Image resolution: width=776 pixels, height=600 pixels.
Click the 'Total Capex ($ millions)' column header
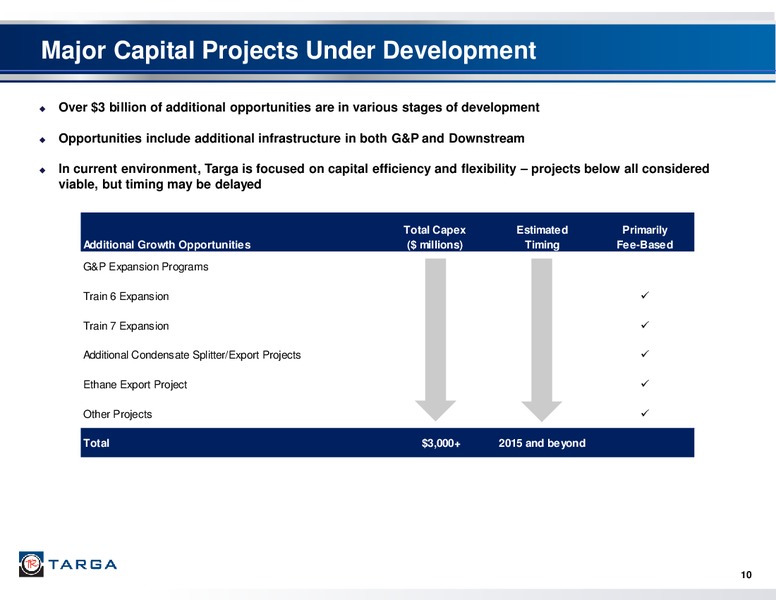pyautogui.click(x=435, y=237)
